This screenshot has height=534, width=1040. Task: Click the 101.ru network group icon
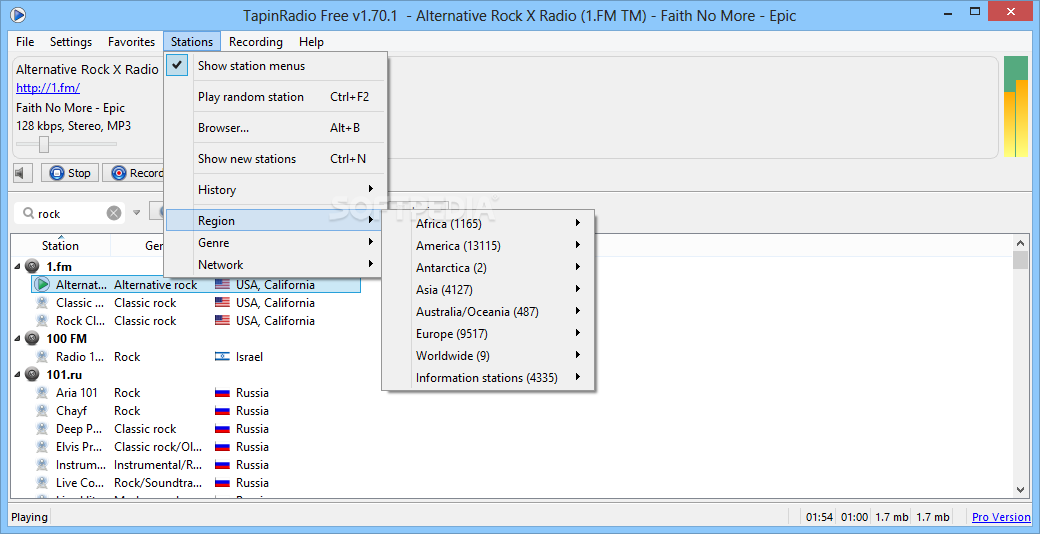click(x=32, y=374)
